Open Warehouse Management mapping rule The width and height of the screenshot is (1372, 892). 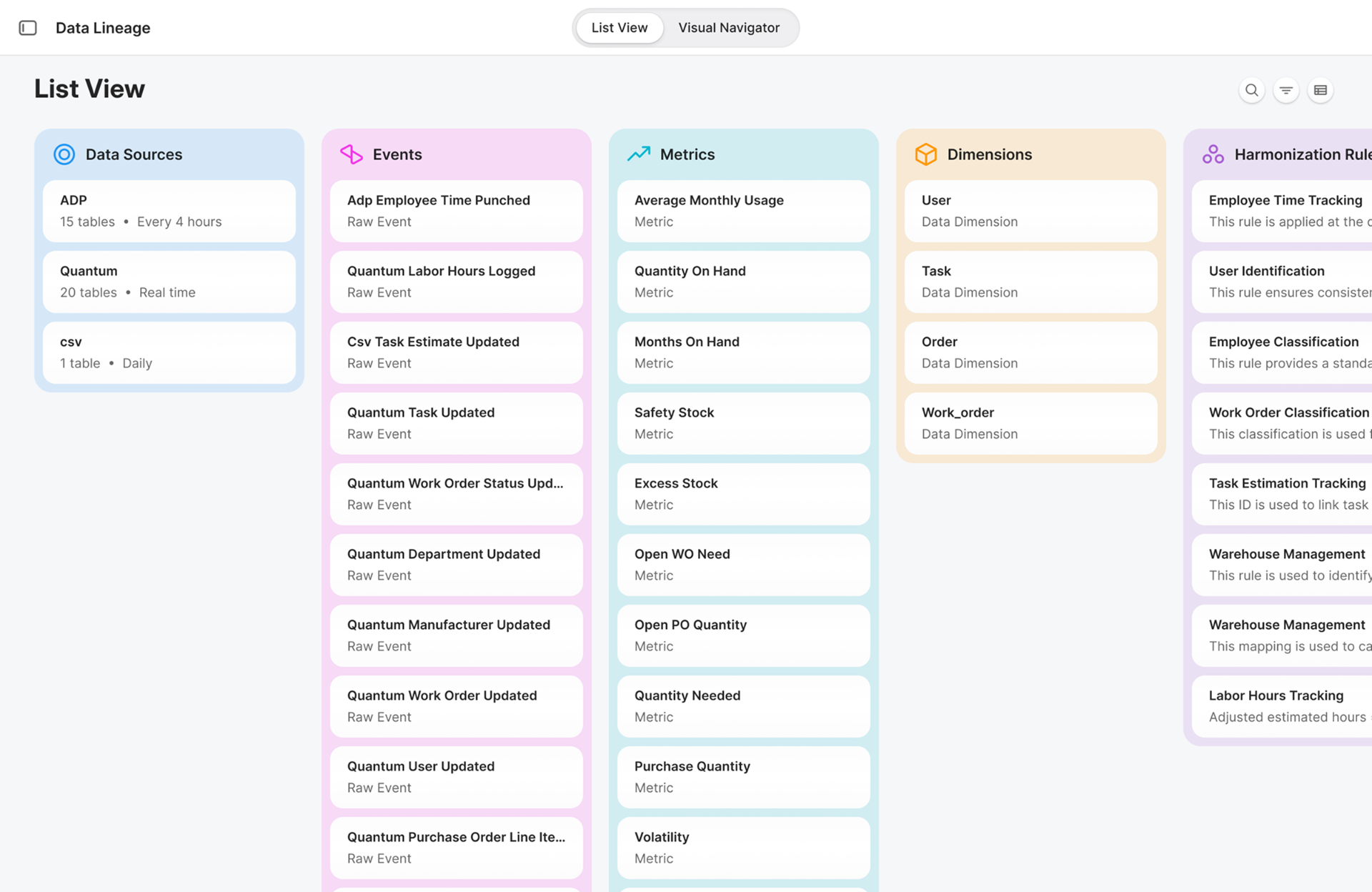(x=1282, y=635)
